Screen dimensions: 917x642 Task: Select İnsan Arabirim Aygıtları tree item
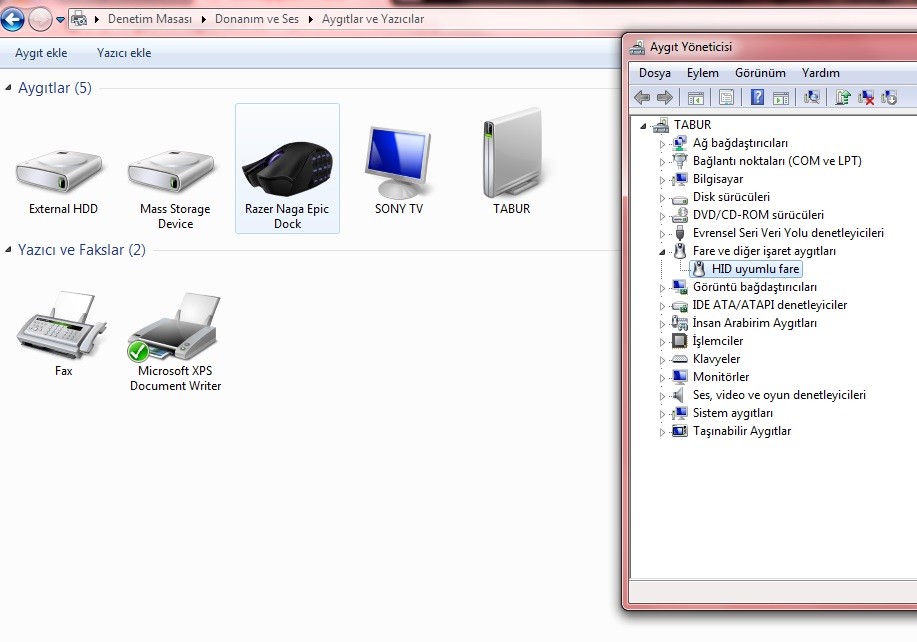click(x=754, y=323)
